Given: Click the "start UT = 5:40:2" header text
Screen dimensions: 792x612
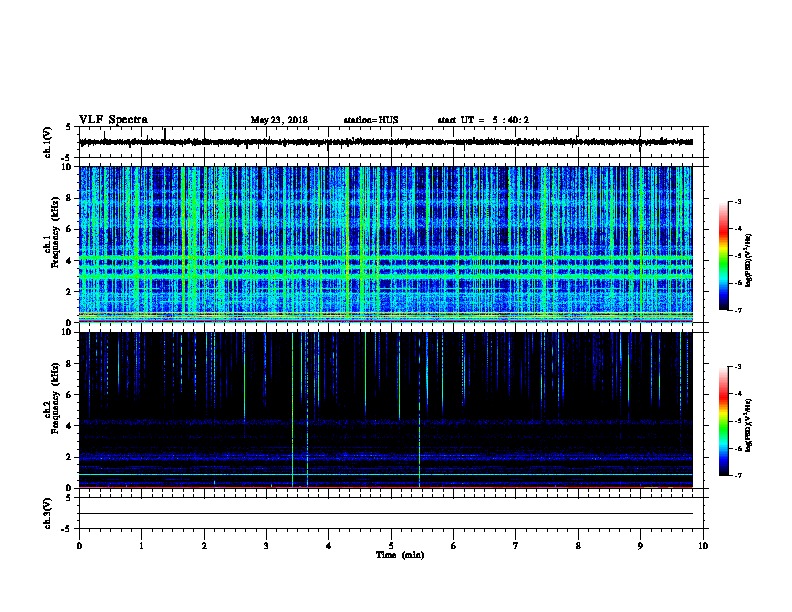Looking at the screenshot, I should [483, 120].
